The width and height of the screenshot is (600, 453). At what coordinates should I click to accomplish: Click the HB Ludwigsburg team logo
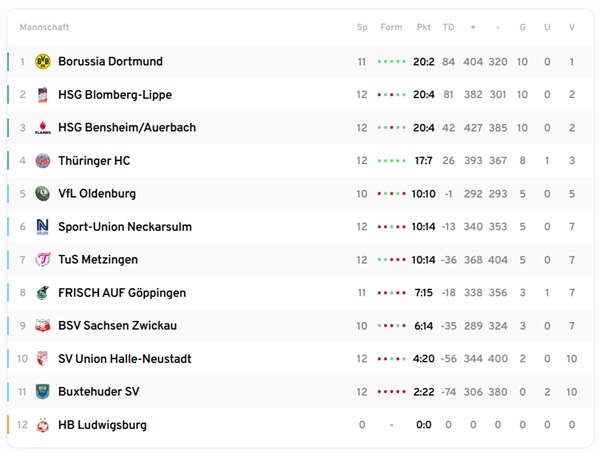(x=42, y=425)
